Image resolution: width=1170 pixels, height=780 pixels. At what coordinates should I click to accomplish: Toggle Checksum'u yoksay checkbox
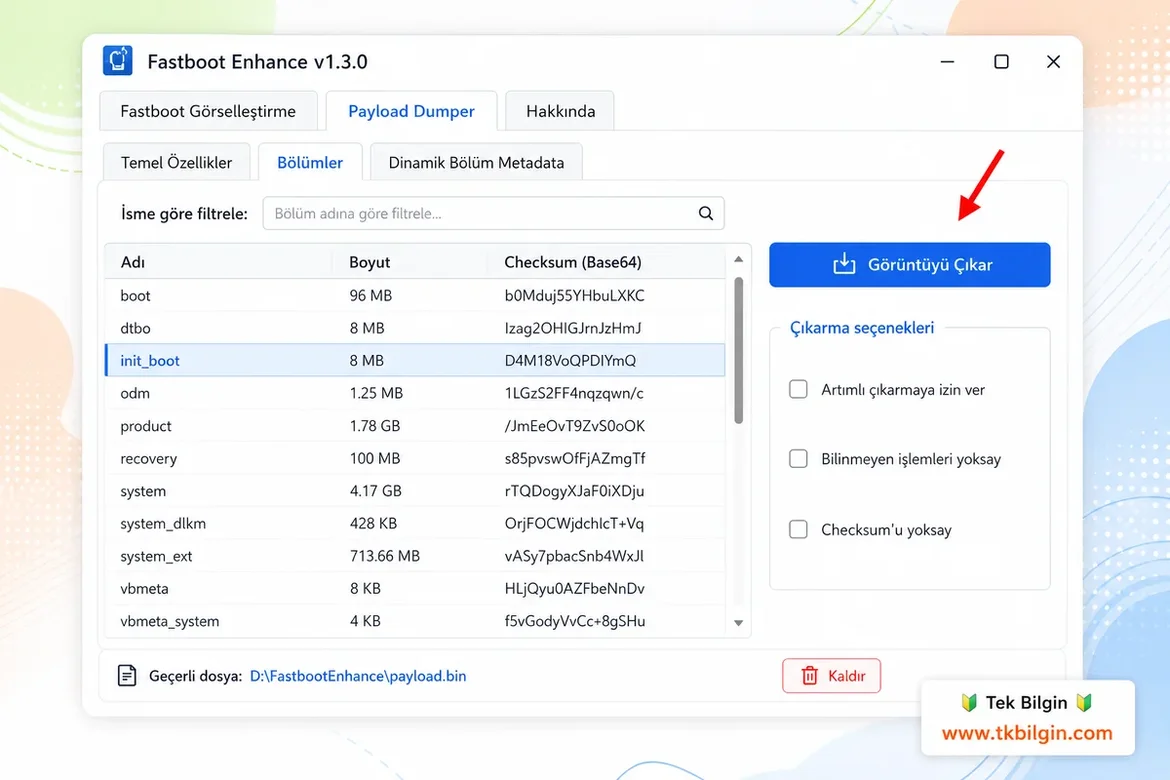[x=798, y=529]
